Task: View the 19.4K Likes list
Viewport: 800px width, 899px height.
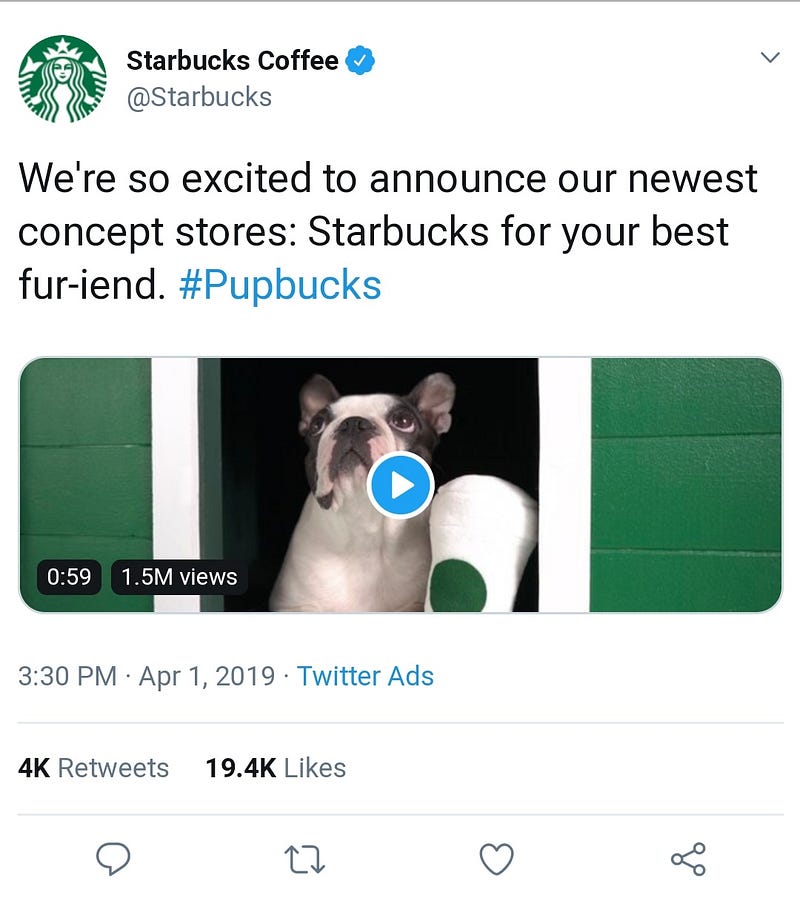Action: pos(276,768)
